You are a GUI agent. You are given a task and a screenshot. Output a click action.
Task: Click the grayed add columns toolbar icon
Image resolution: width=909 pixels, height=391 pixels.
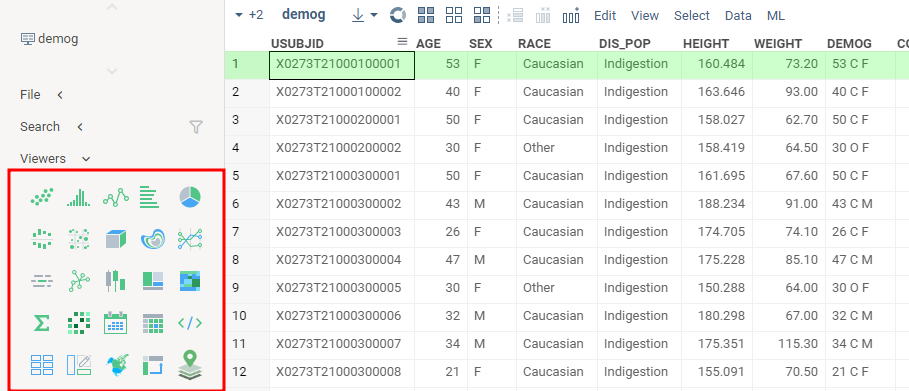click(543, 16)
